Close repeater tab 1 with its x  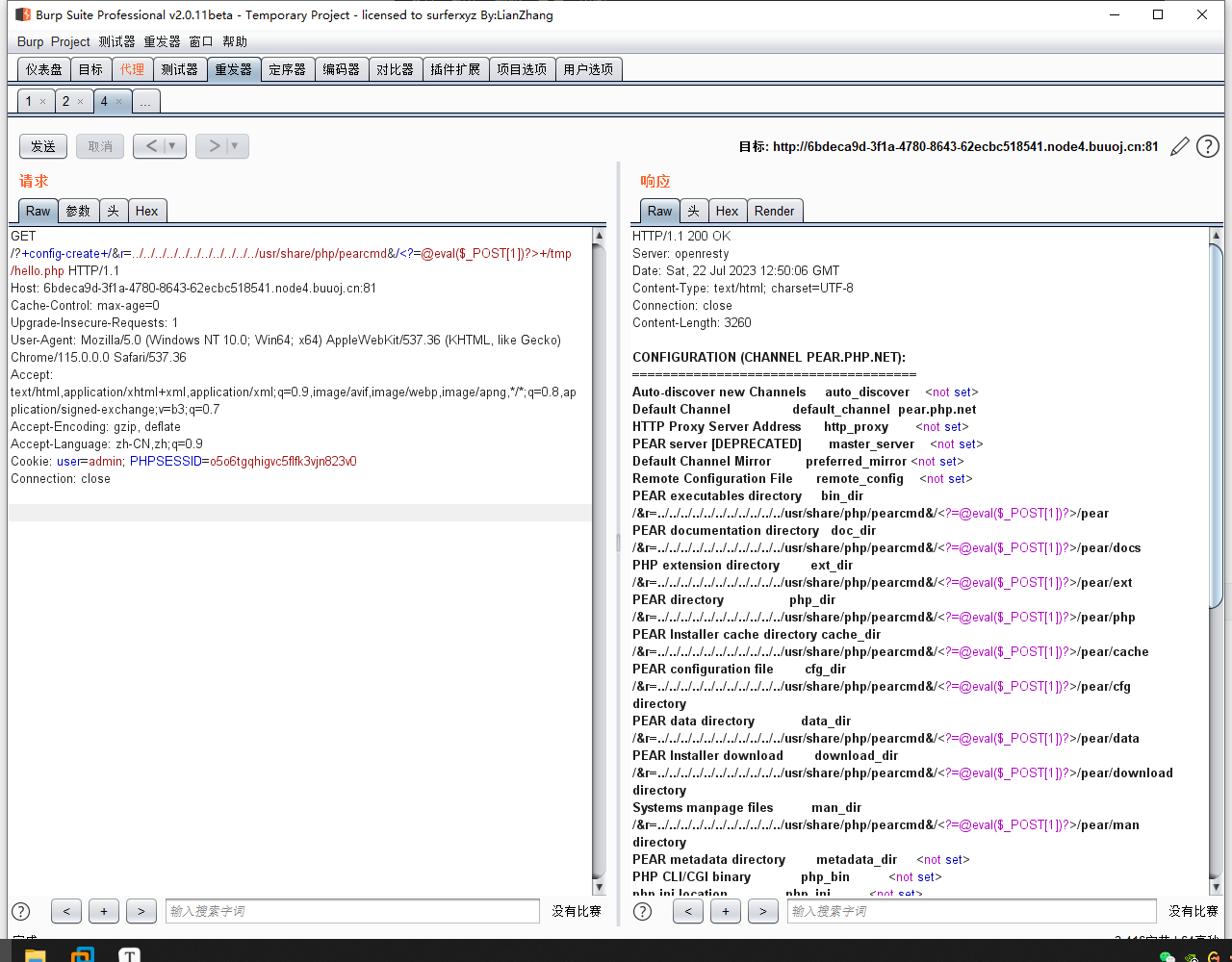click(42, 101)
